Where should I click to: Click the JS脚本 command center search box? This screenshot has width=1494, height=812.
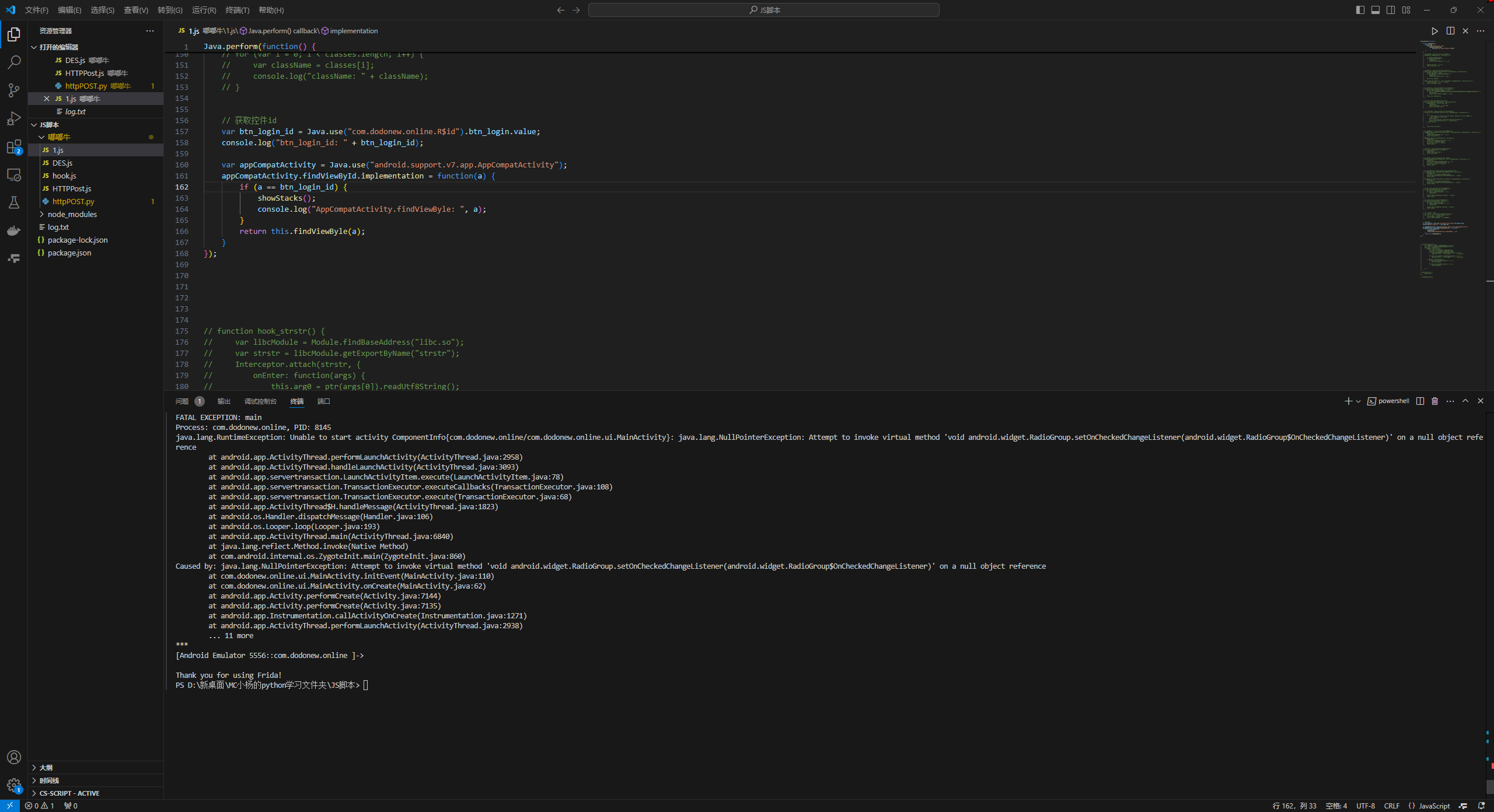click(x=763, y=10)
